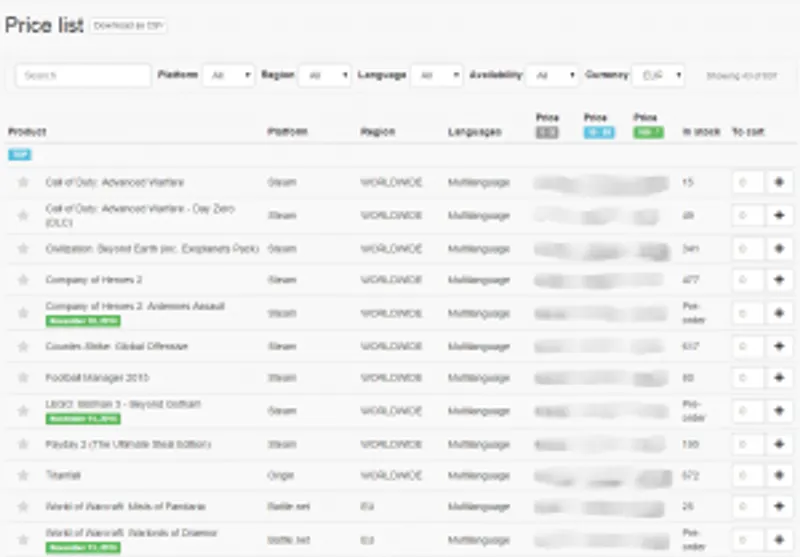
Task: Click quantity field for Call of Duty: Advanced Warfare
Action: pyautogui.click(x=748, y=182)
